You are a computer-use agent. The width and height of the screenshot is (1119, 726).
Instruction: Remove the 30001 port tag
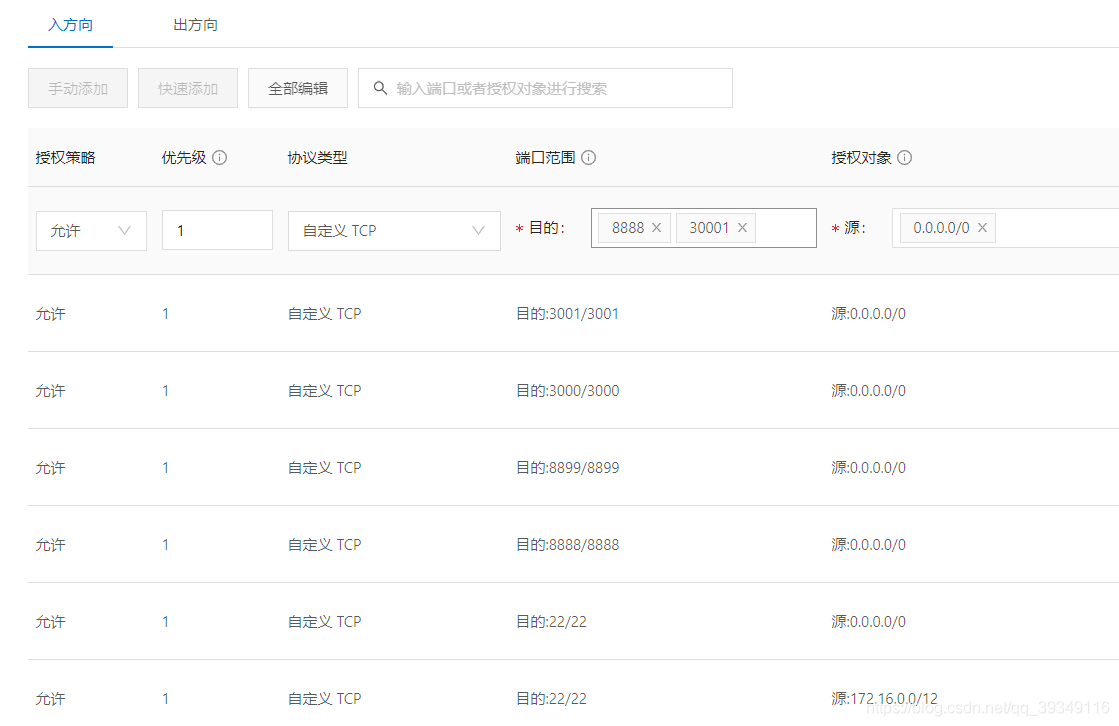(x=742, y=228)
